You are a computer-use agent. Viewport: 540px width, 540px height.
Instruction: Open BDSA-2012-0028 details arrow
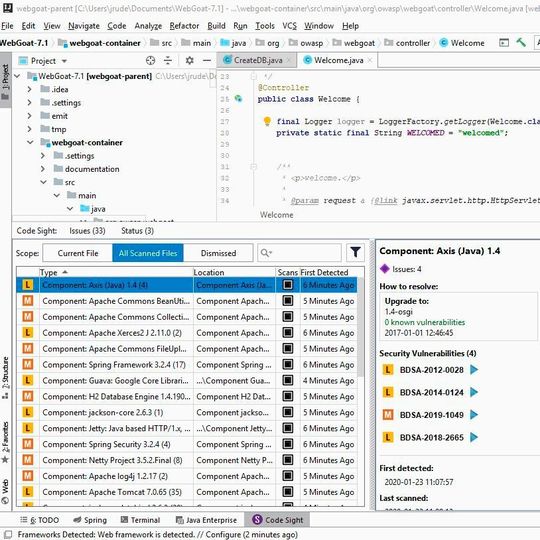click(474, 370)
